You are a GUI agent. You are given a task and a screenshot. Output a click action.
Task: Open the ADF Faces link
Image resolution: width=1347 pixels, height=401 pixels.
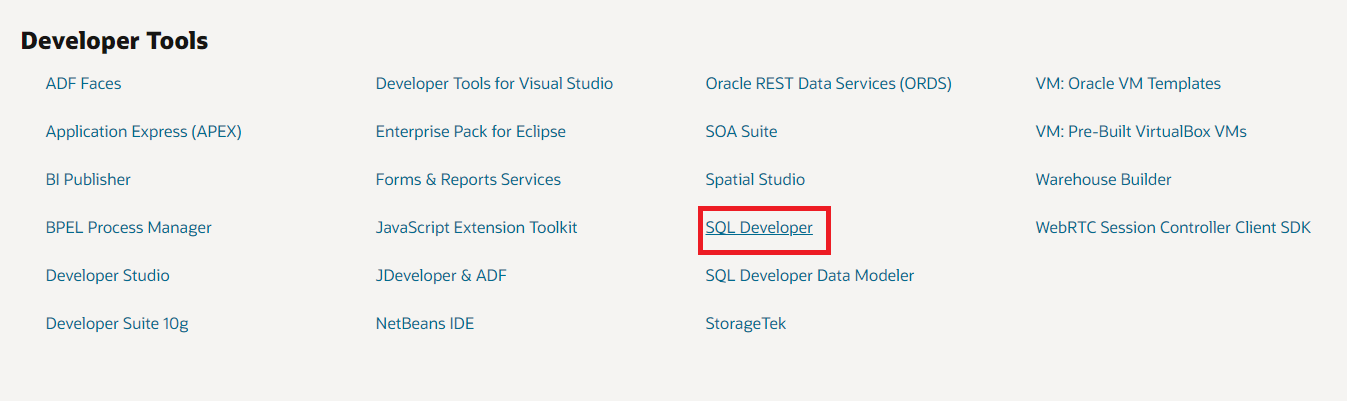pos(84,84)
